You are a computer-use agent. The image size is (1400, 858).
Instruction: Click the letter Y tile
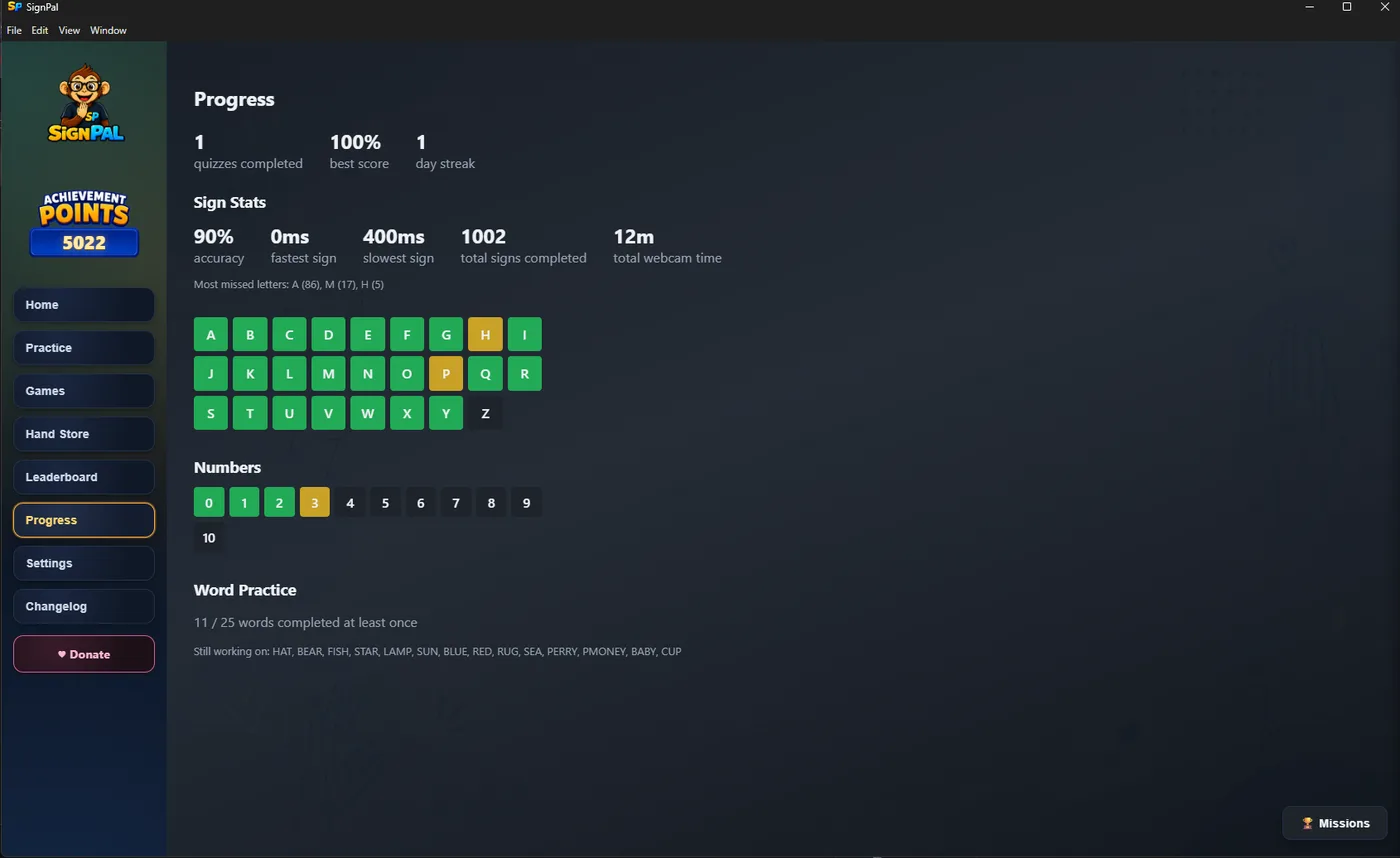(446, 413)
